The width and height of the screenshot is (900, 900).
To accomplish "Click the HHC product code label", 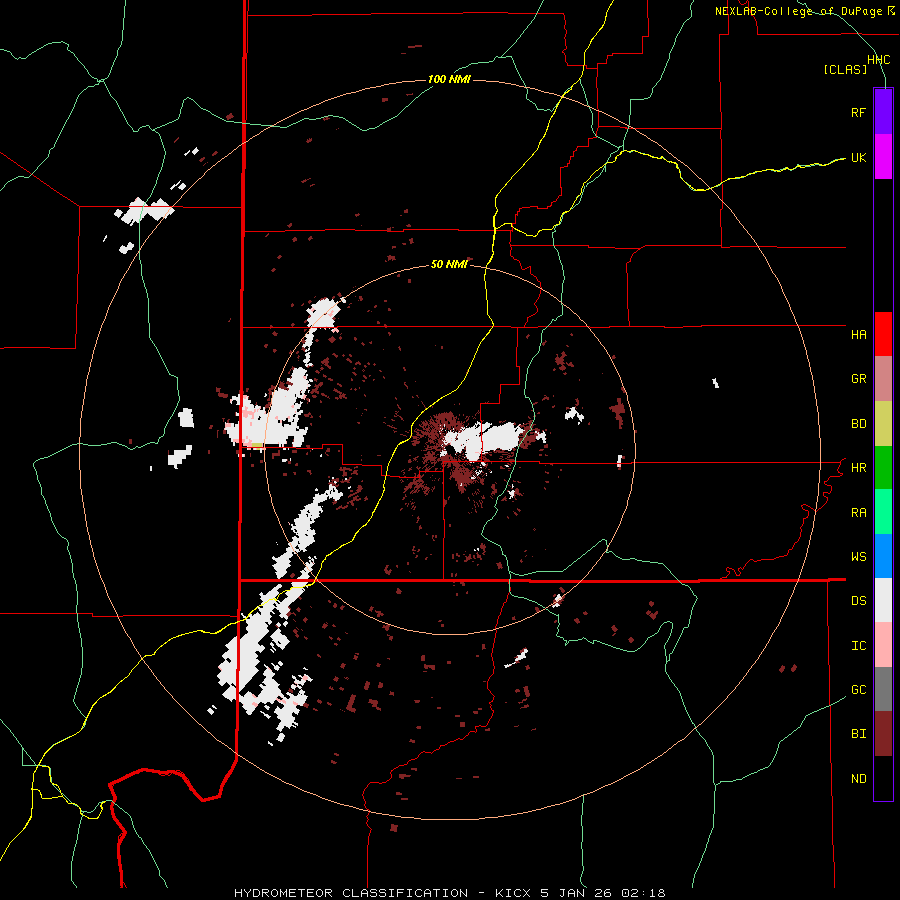I will pyautogui.click(x=879, y=60).
